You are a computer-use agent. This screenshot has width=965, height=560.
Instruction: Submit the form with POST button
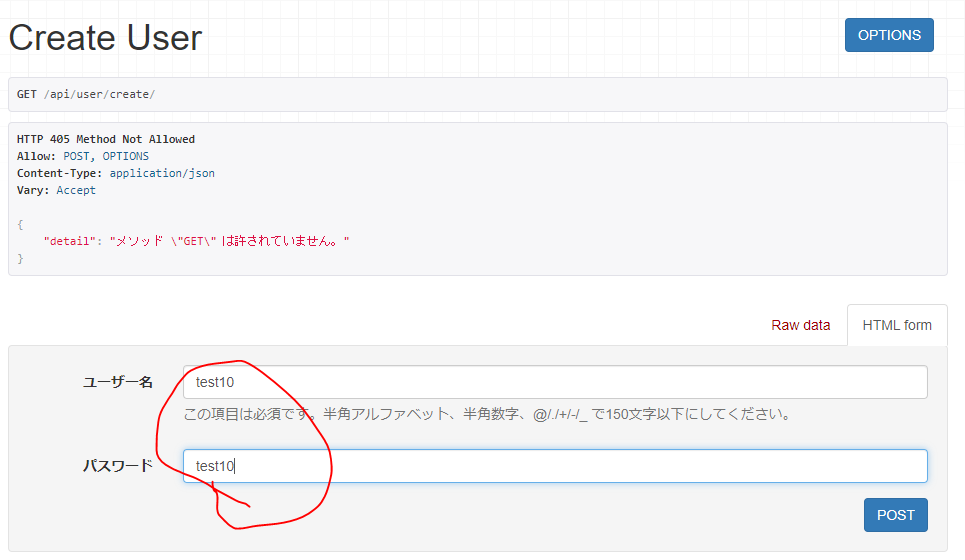click(x=895, y=515)
